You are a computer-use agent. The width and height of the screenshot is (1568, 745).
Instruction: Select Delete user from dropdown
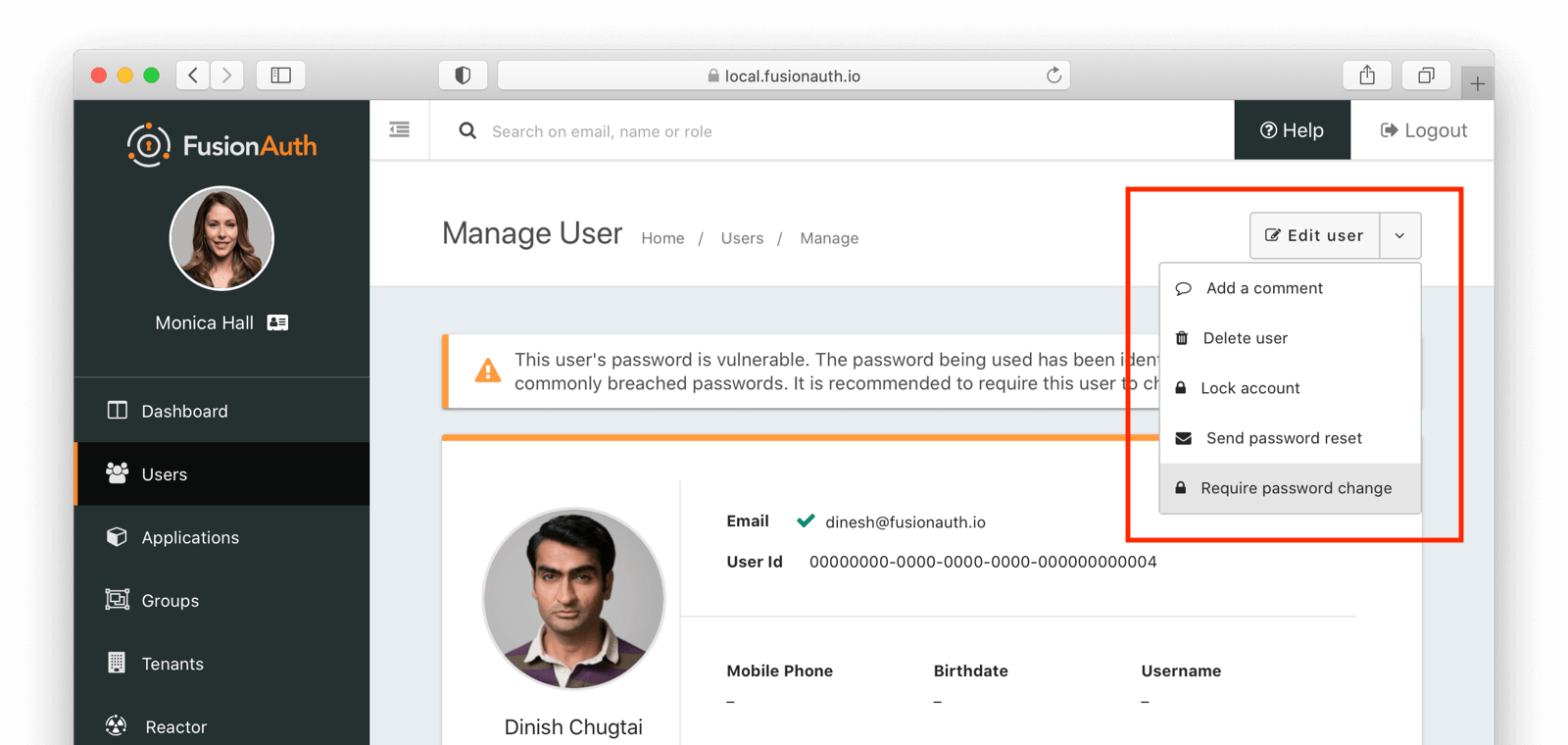coord(1291,338)
